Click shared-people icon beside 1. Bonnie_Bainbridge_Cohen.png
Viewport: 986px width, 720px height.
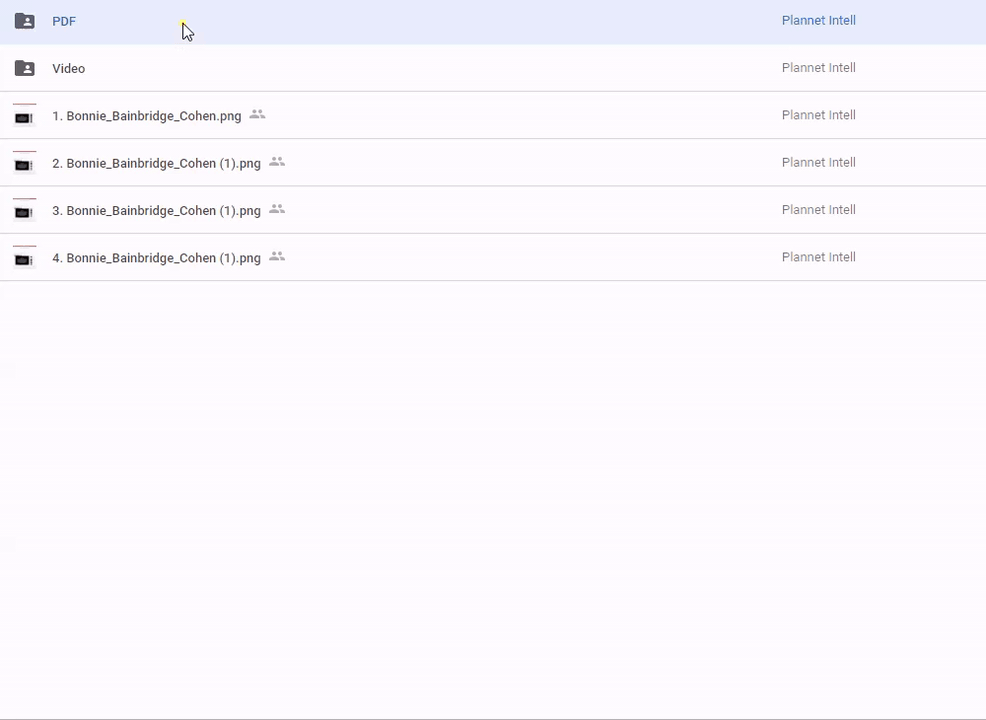click(x=257, y=115)
